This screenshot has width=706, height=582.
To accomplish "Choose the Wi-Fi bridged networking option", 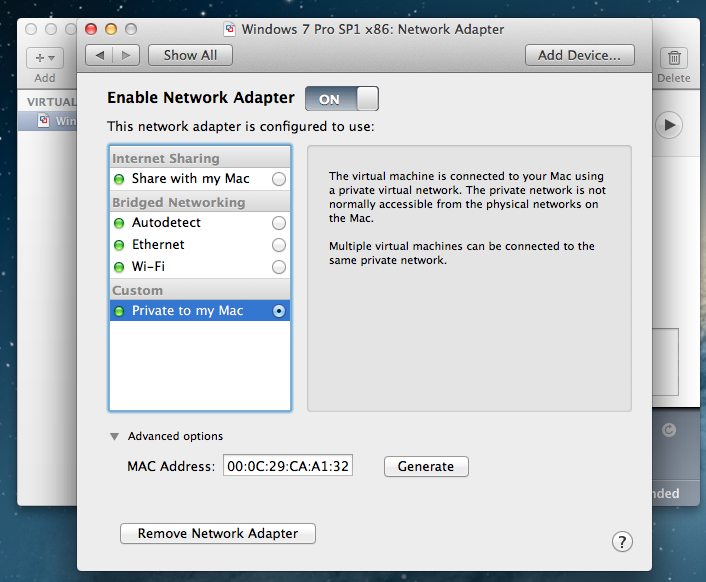I will click(x=278, y=267).
